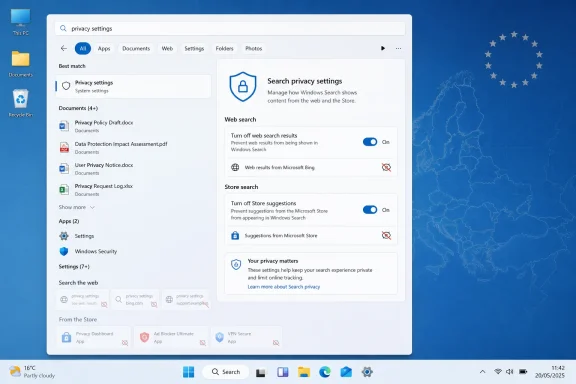Image resolution: width=576 pixels, height=384 pixels.
Task: Show hidden system tray icons
Action: (482, 372)
